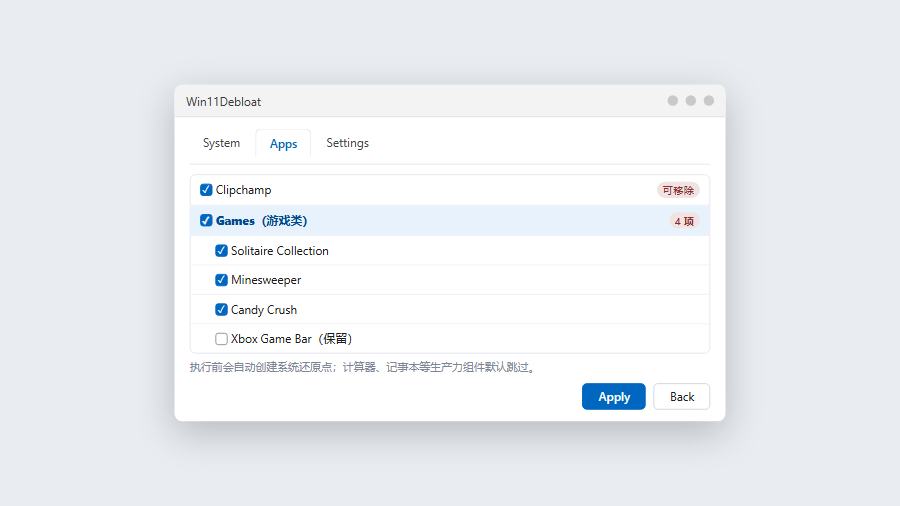Select the Solitaire Collection label
The width and height of the screenshot is (900, 506).
(x=280, y=251)
